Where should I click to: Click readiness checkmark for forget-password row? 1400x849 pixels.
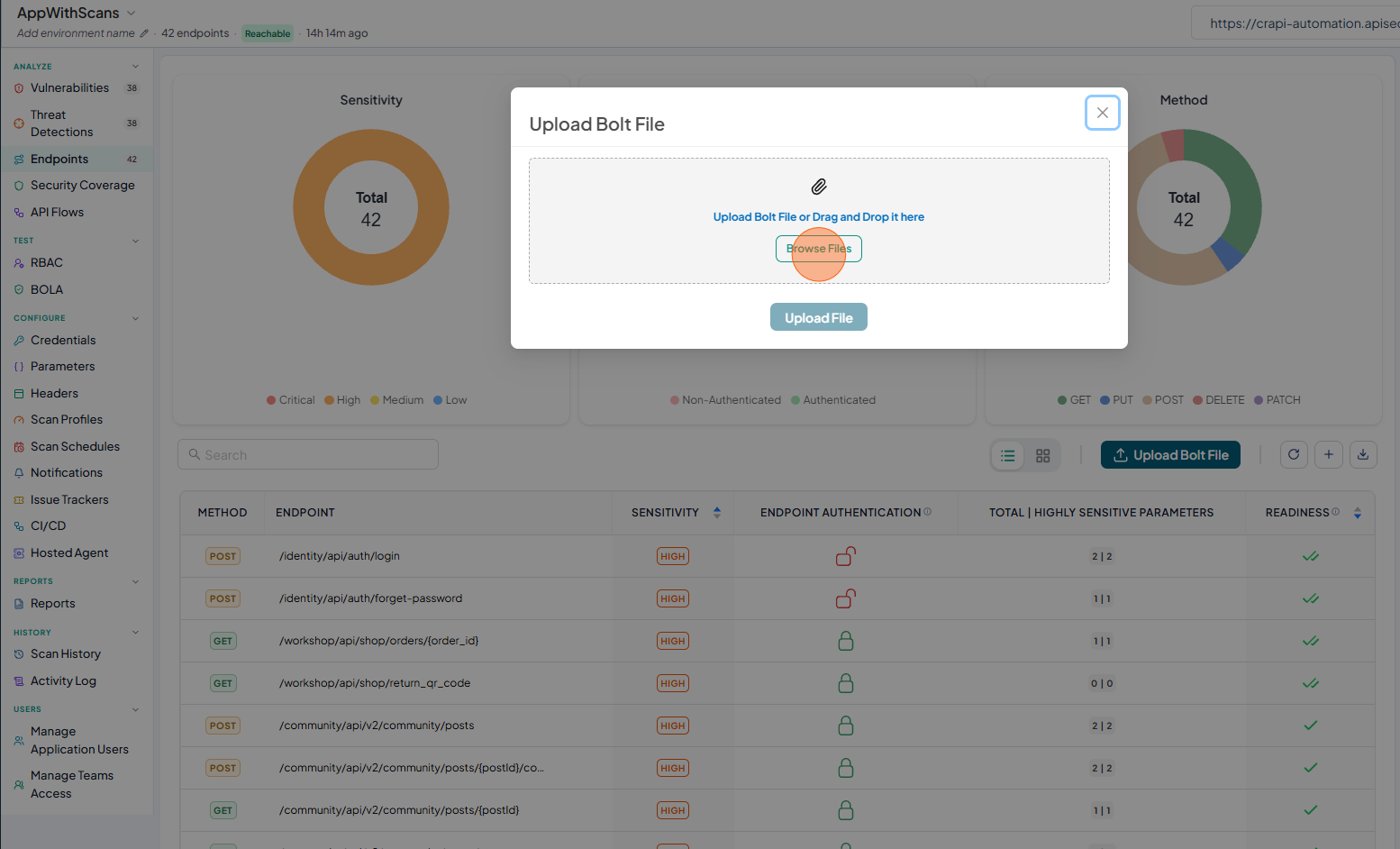tap(1311, 598)
